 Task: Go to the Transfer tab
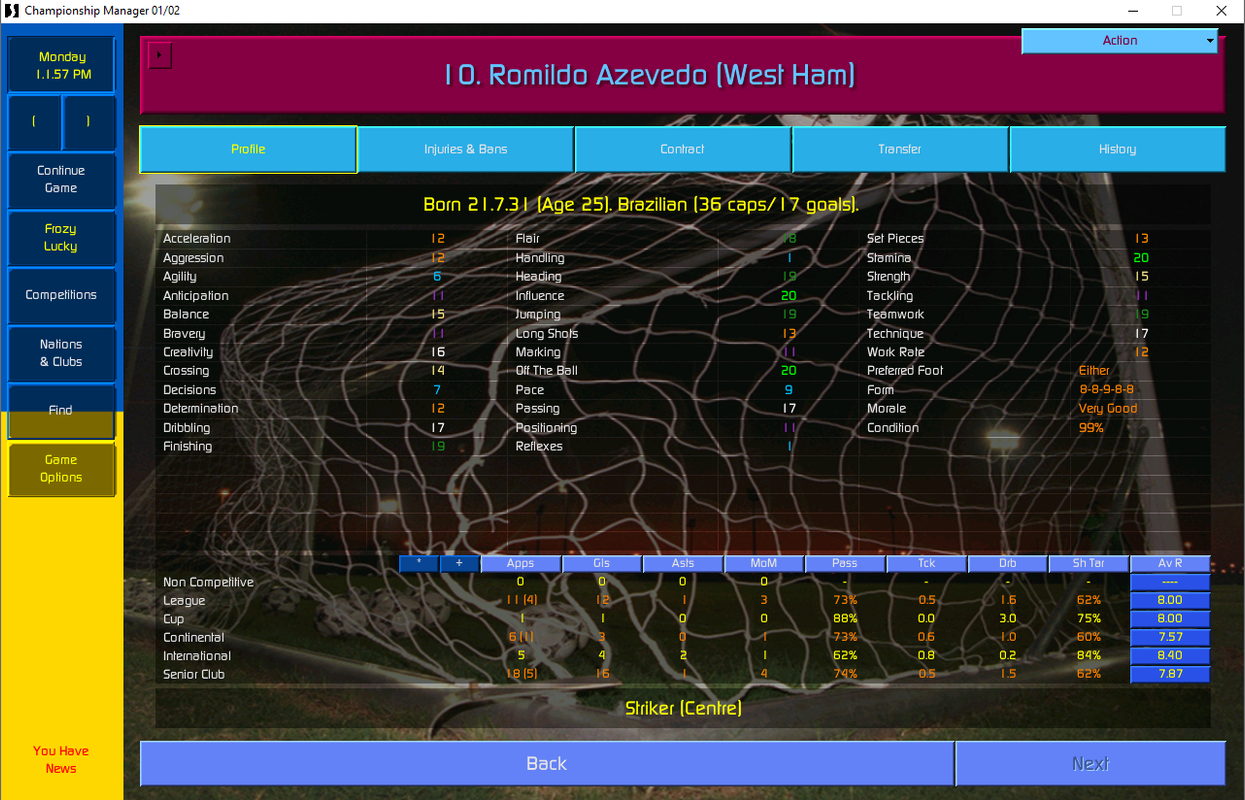point(900,149)
